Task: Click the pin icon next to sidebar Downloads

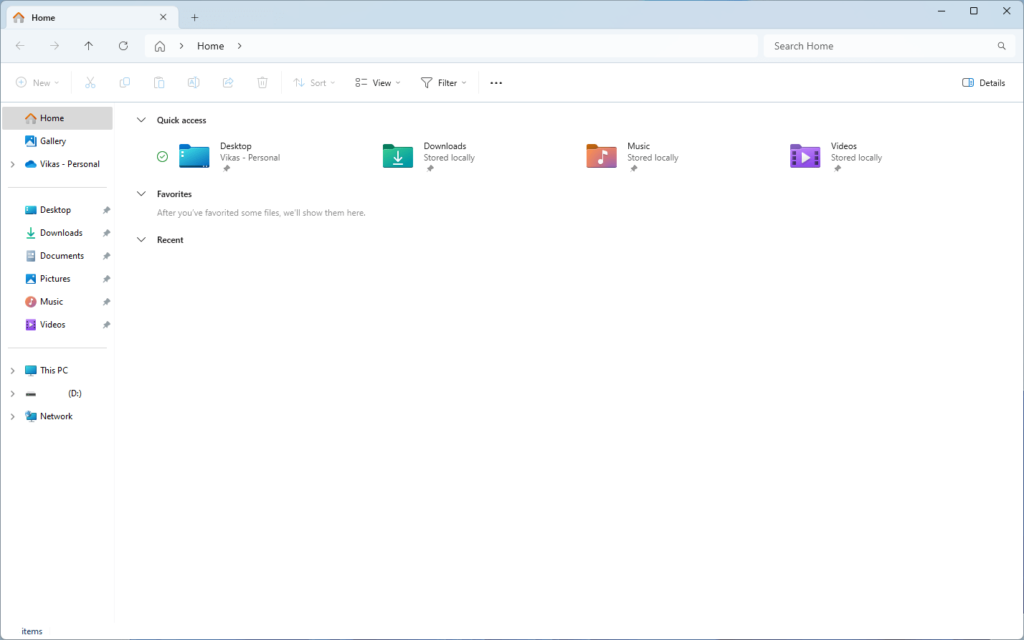Action: tap(106, 233)
